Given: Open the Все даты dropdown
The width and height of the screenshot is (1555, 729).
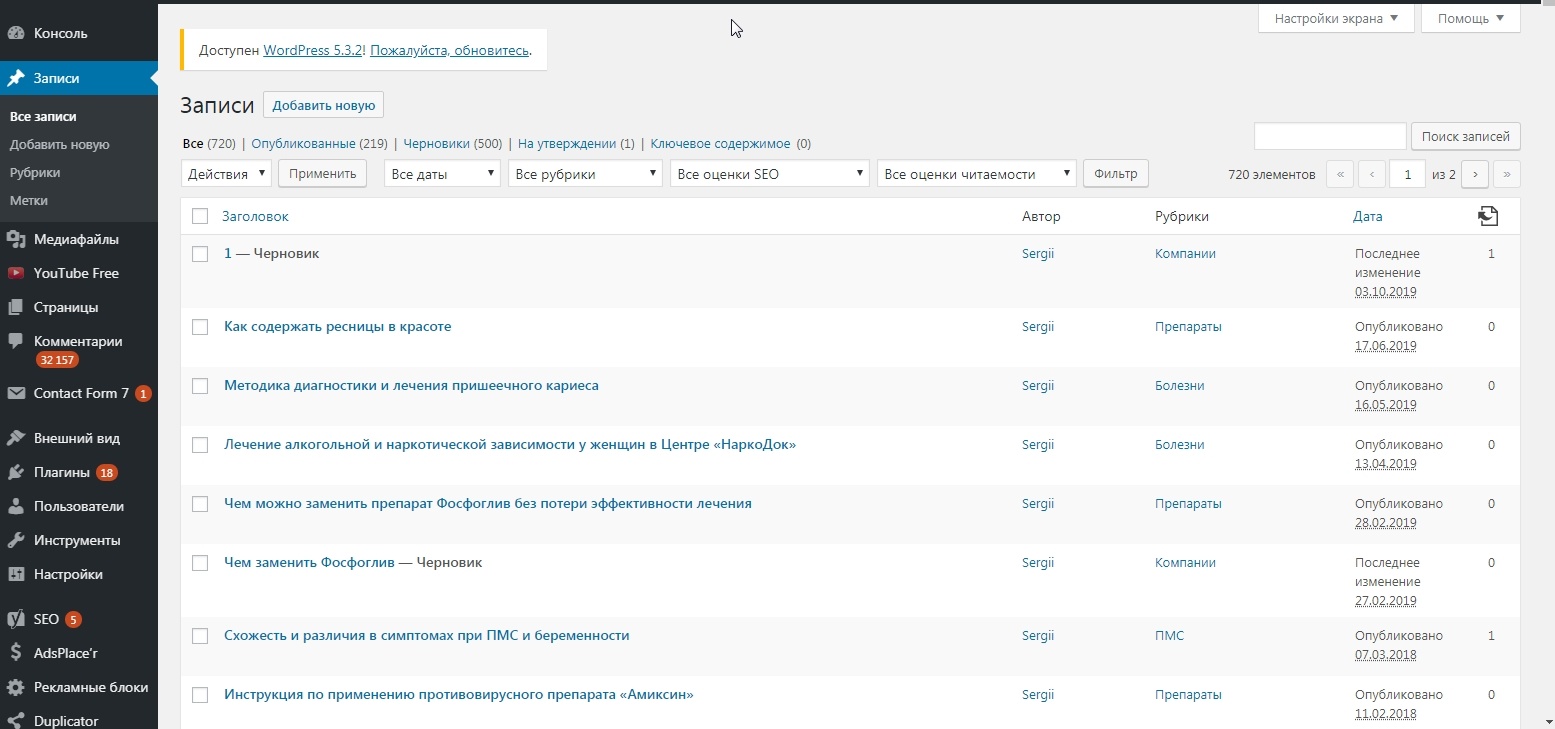Looking at the screenshot, I should 442,174.
